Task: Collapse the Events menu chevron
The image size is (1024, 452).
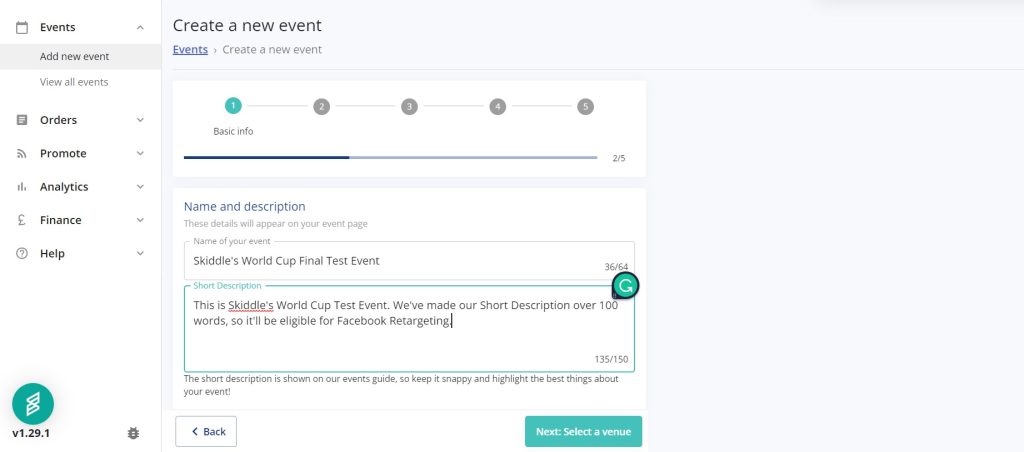Action: click(140, 27)
